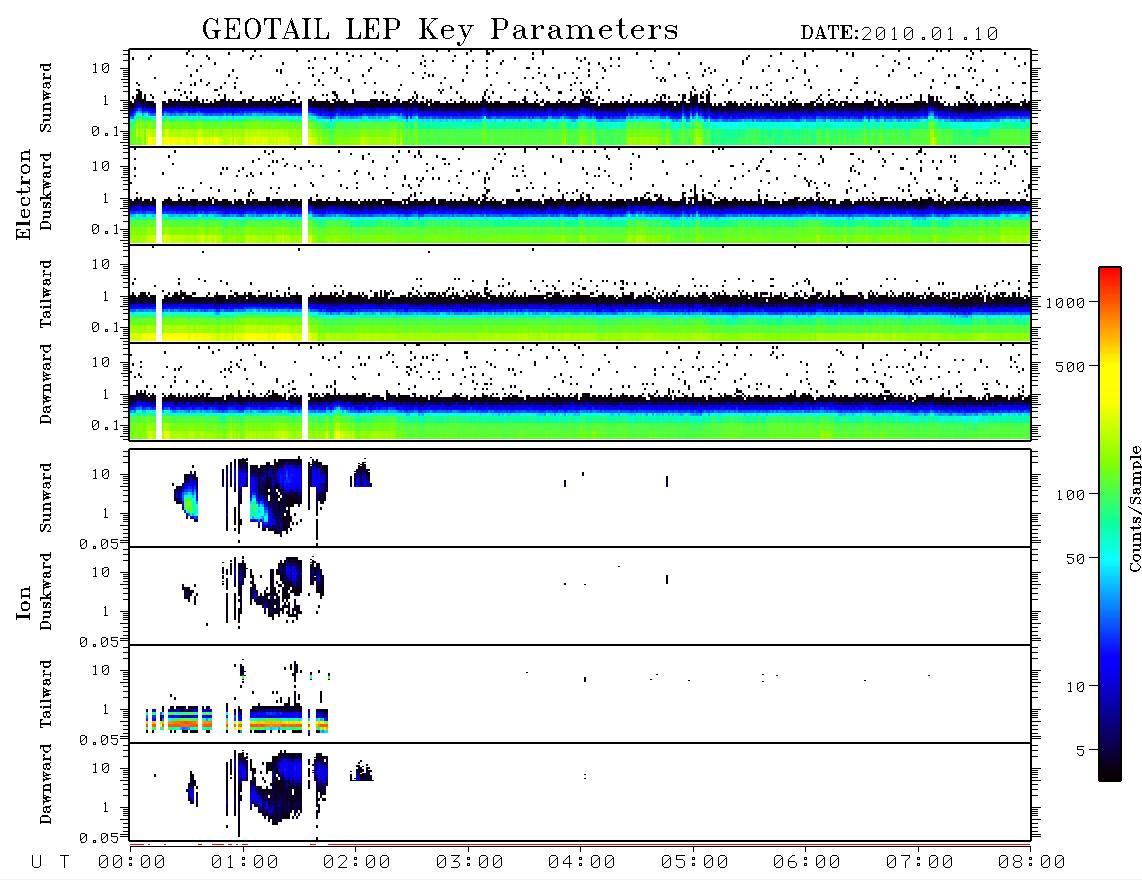Click the vertical Ion group label

coord(23,602)
